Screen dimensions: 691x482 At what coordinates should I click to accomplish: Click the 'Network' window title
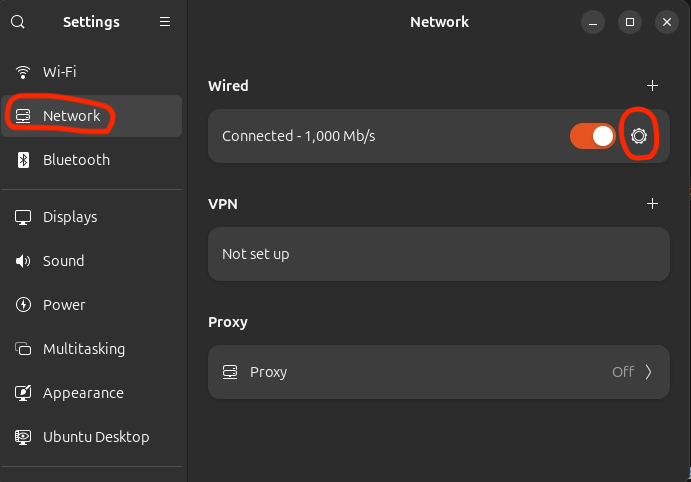click(x=439, y=22)
